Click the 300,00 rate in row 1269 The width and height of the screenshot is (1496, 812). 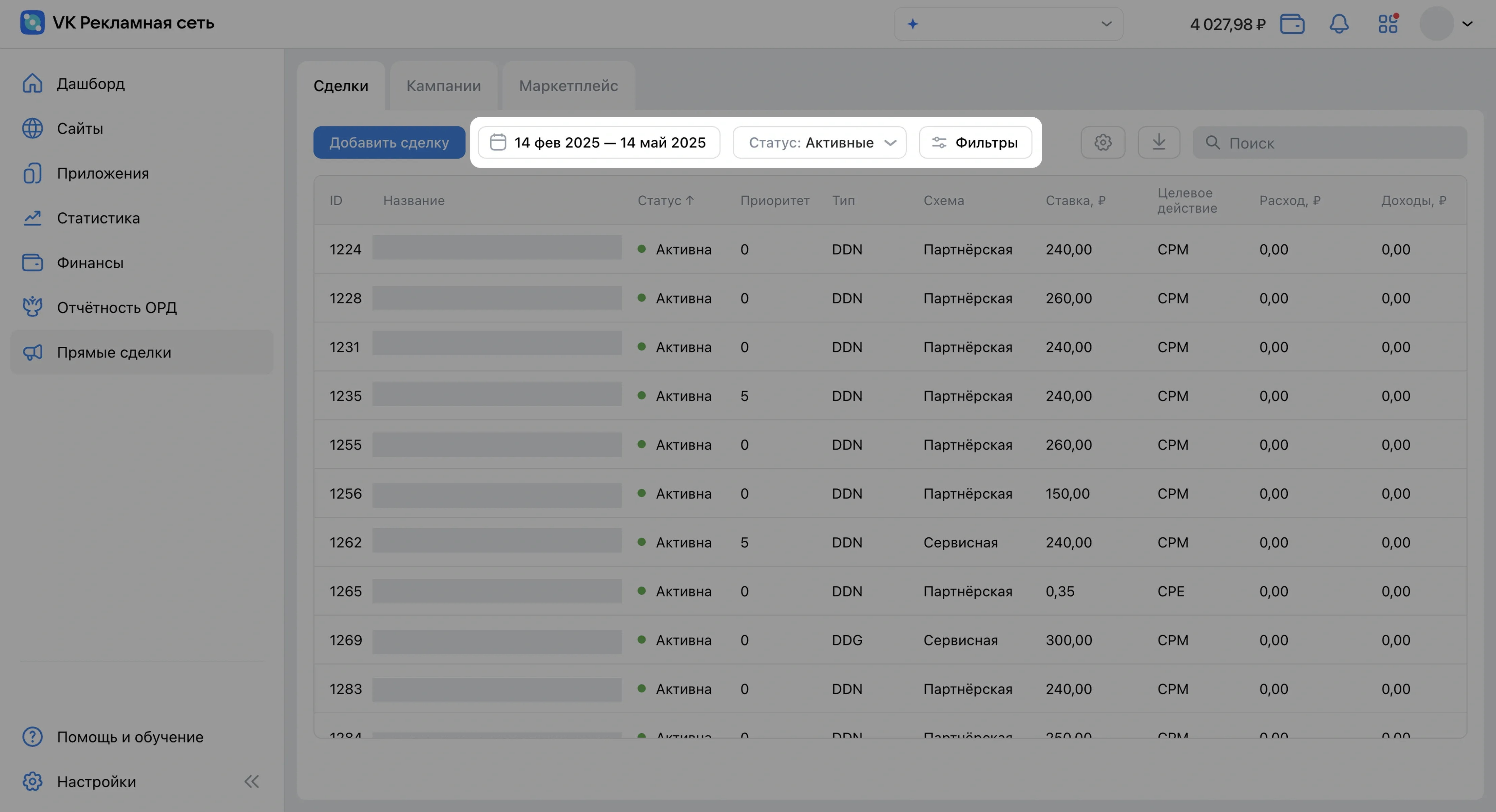point(1069,639)
